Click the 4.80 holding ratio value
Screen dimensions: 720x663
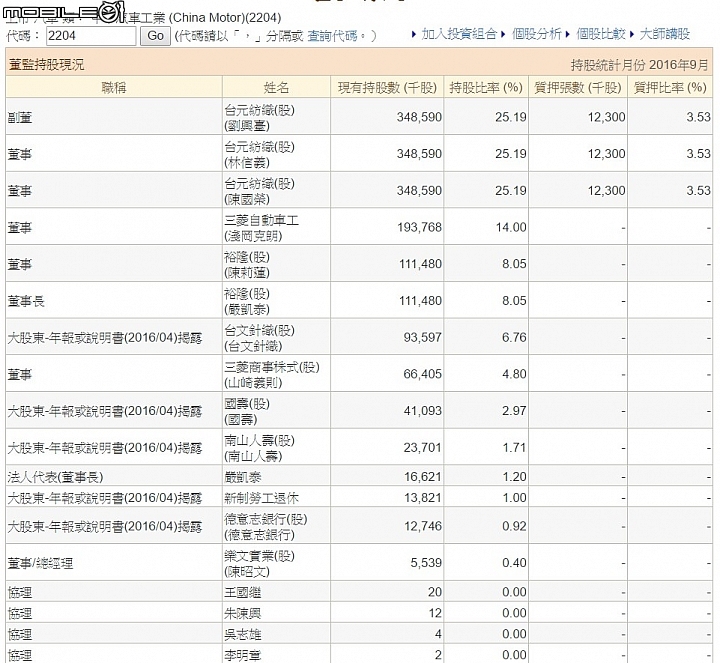[514, 374]
